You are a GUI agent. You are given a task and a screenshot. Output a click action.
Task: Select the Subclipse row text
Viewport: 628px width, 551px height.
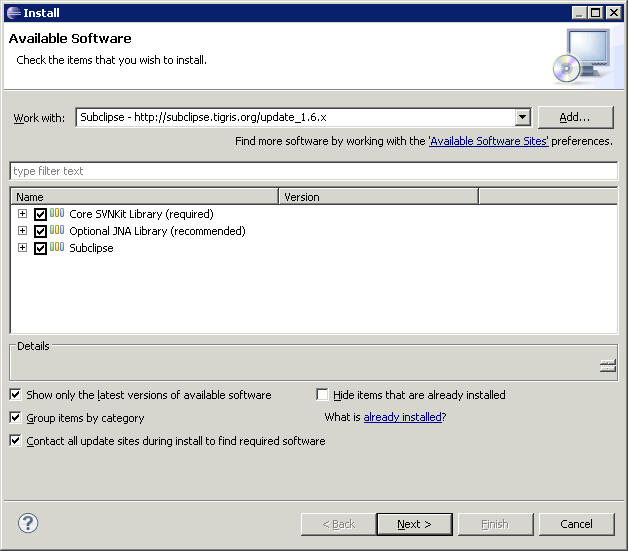91,248
